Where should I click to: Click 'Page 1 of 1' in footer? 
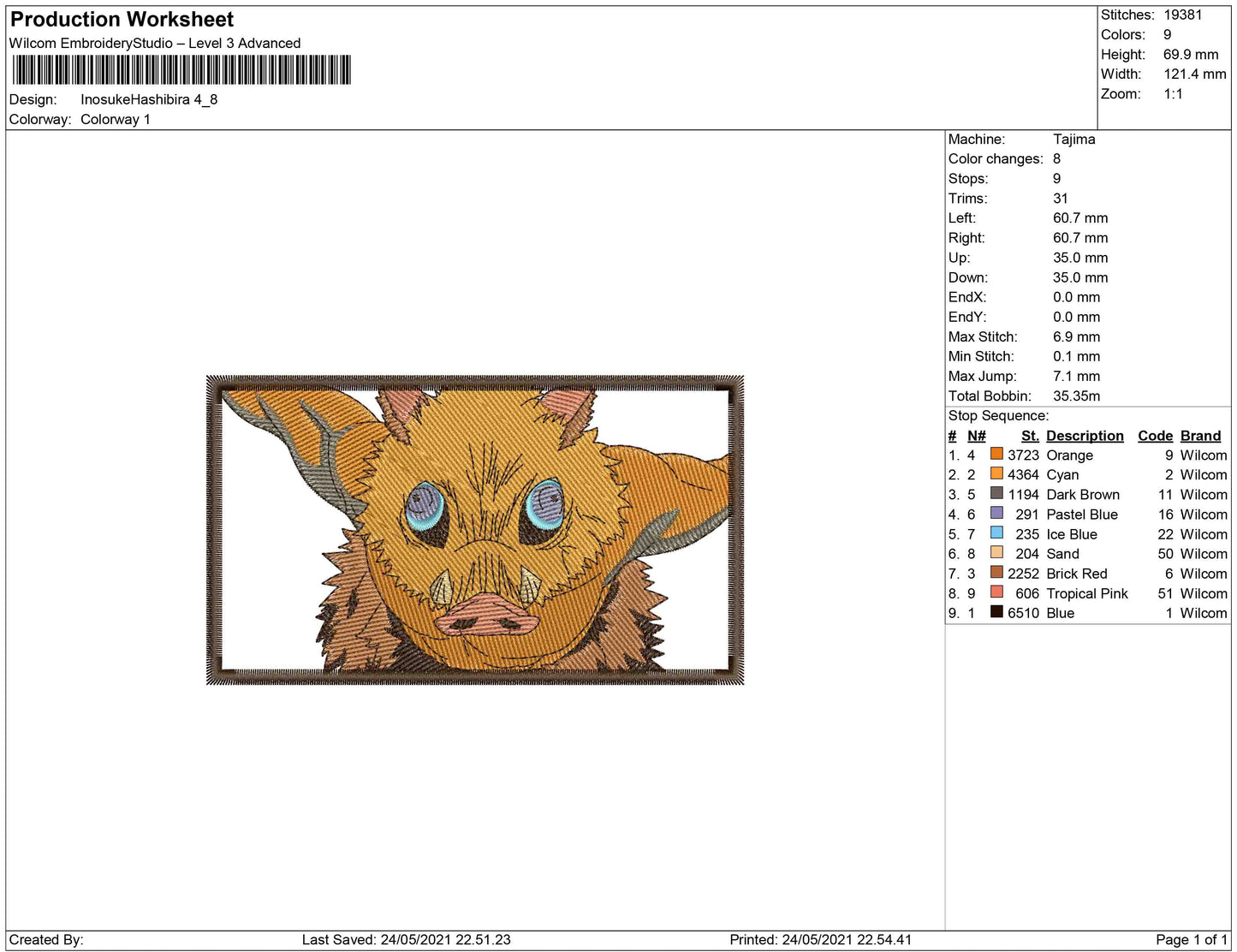tap(1191, 939)
